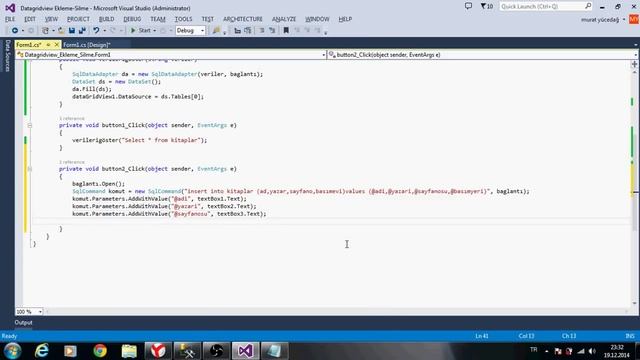This screenshot has width=640, height=360.
Task: Click the decrease indent toolbar icon
Action: [237, 31]
